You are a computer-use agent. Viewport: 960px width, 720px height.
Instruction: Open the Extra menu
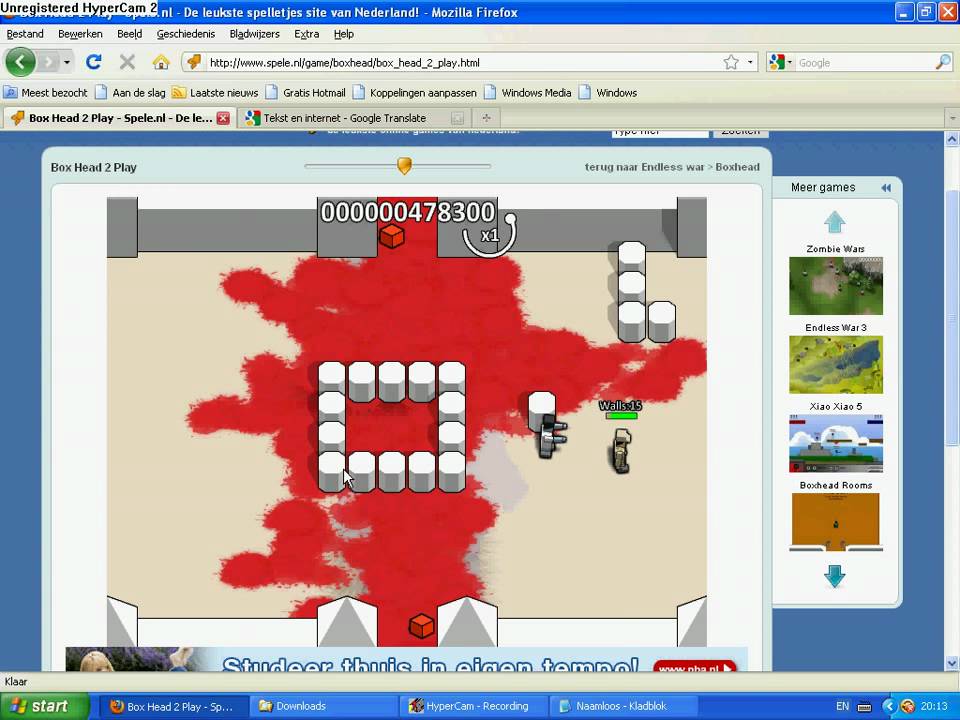point(307,34)
